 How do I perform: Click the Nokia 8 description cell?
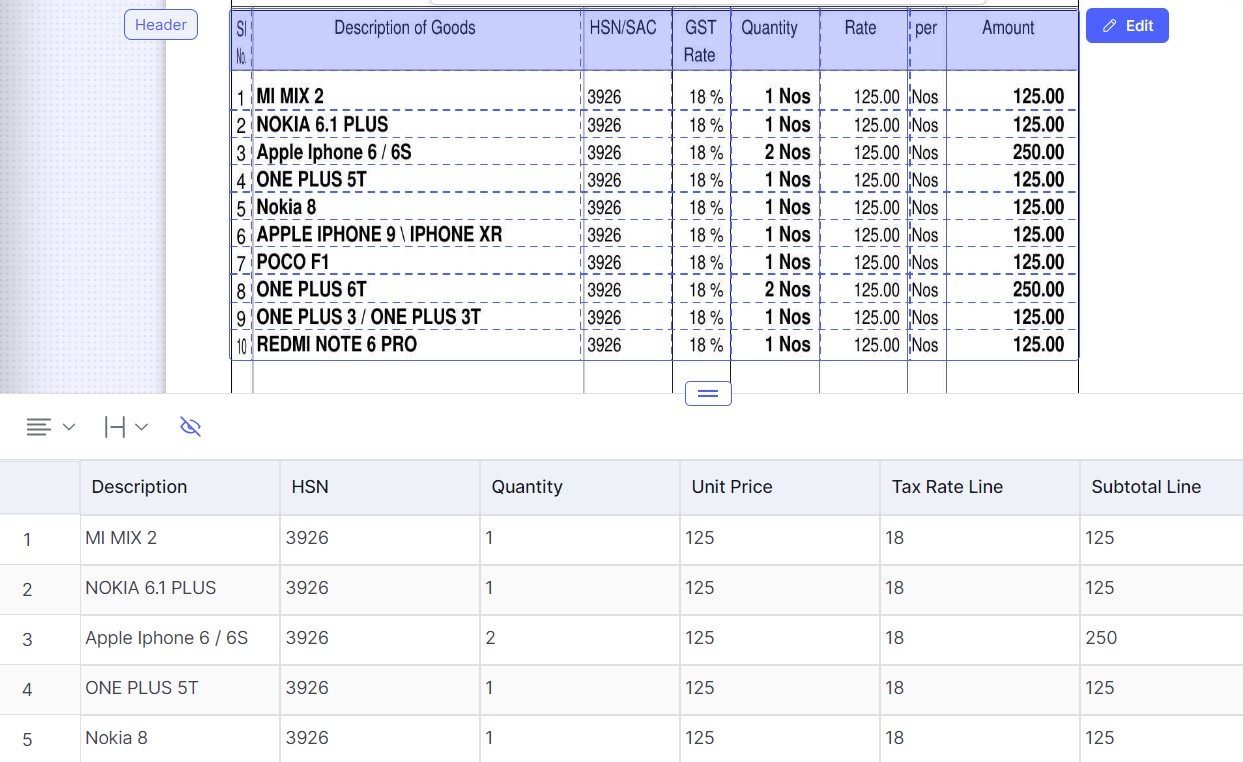coord(180,738)
